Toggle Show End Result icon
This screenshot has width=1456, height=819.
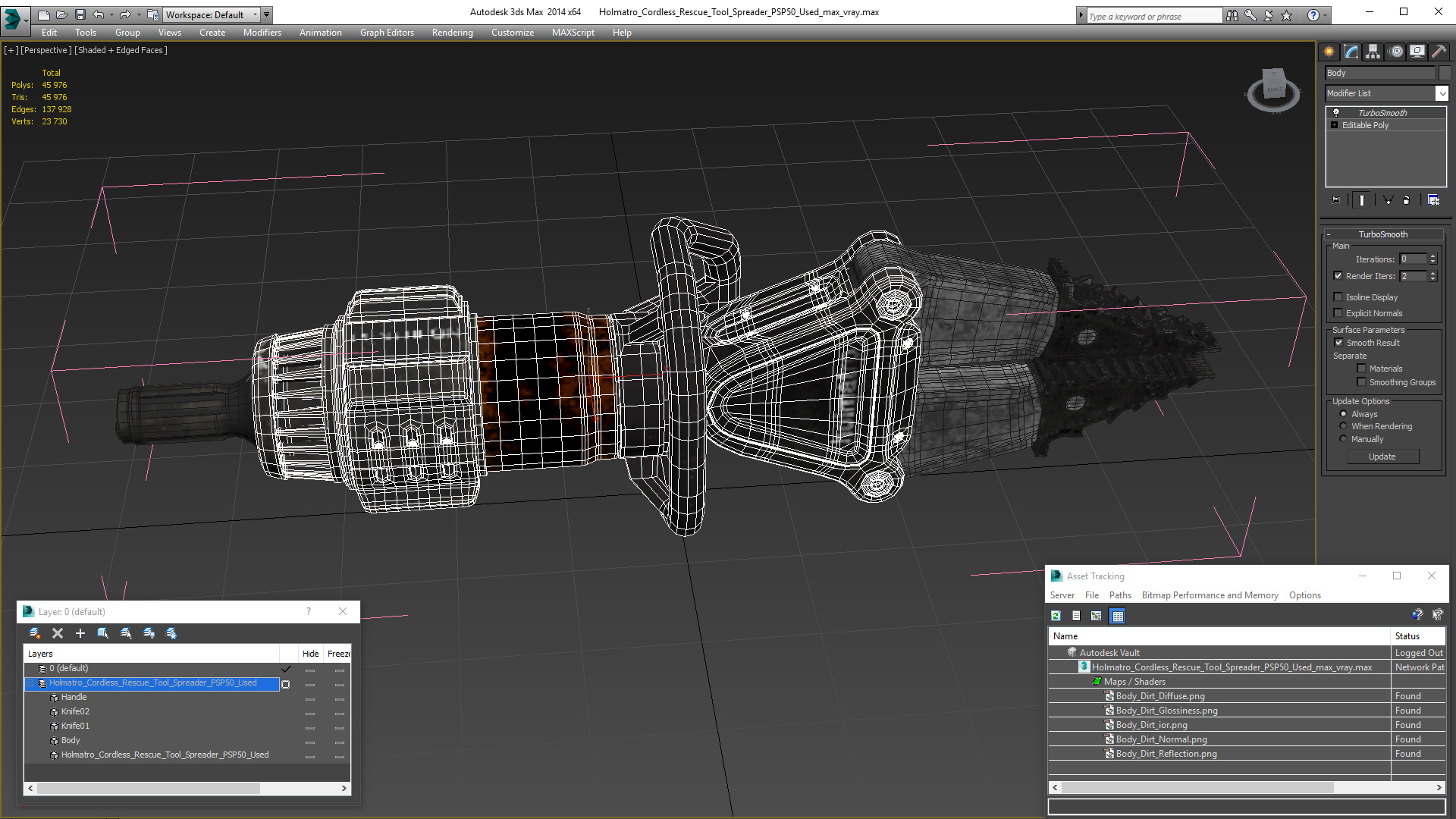point(1362,200)
